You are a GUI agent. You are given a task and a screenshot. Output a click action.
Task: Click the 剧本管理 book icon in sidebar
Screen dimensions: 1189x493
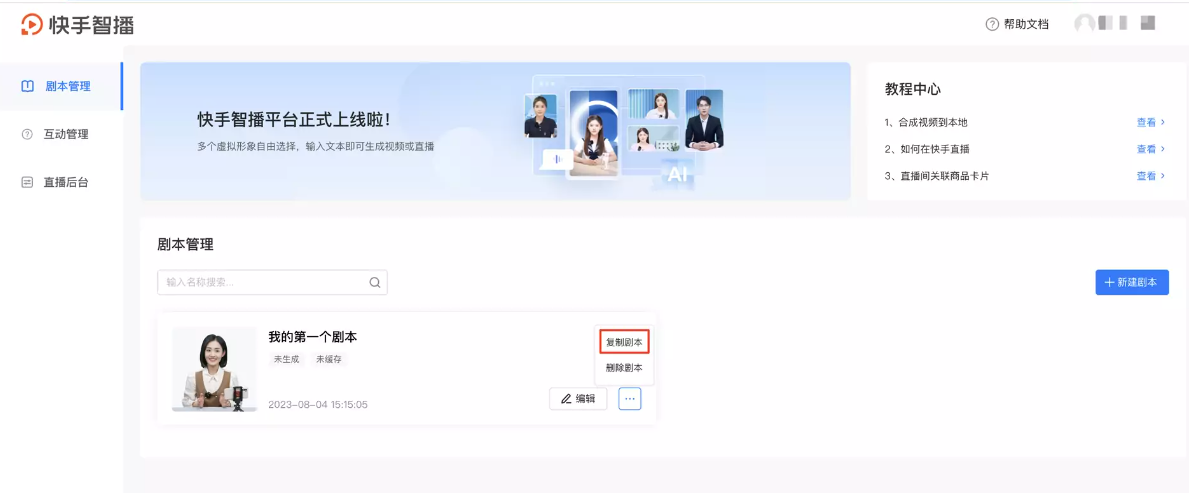(x=27, y=86)
